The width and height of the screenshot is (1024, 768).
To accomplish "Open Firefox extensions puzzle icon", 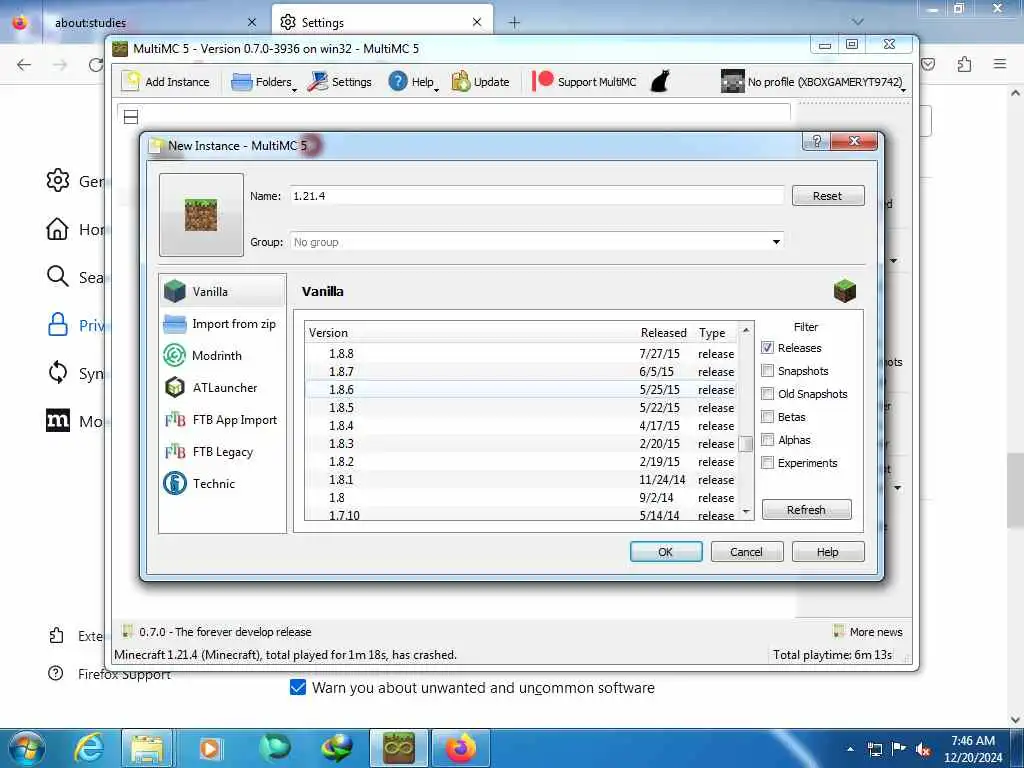I will (964, 64).
